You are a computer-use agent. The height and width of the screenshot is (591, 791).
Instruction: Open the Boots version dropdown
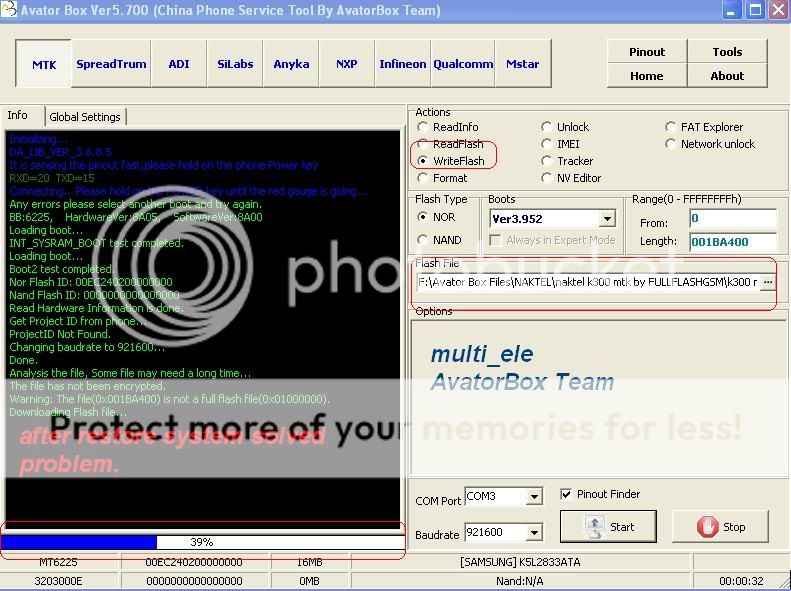click(607, 219)
